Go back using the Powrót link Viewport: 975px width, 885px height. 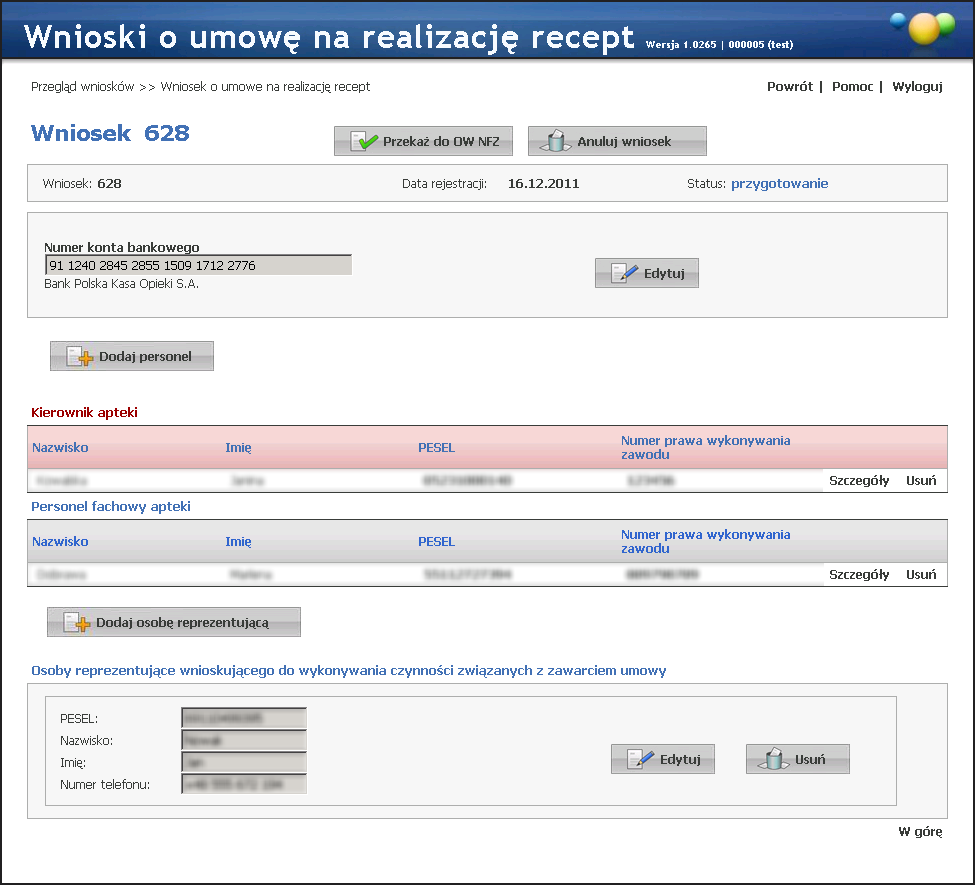(x=789, y=87)
